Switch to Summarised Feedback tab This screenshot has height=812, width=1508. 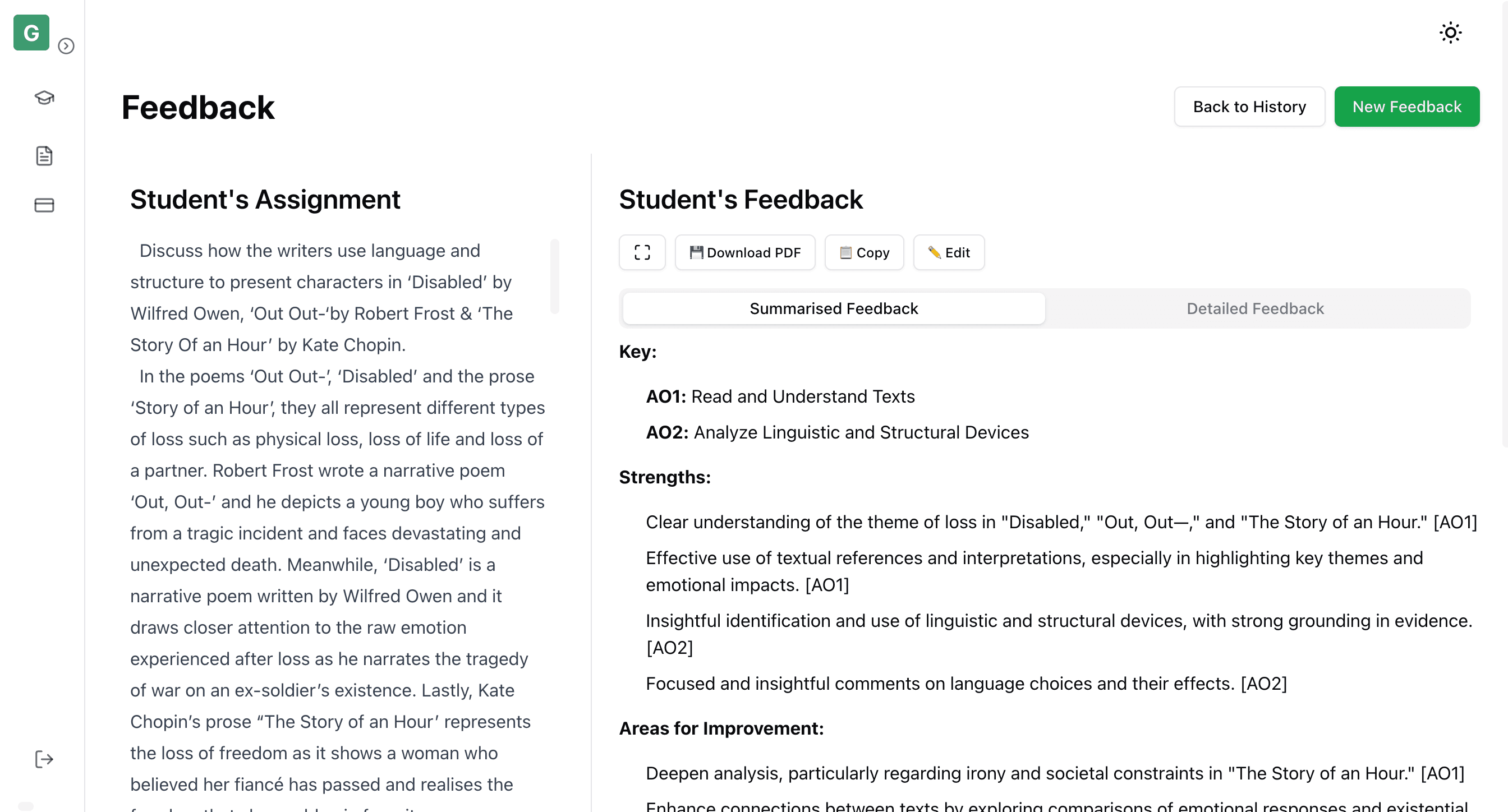(x=833, y=308)
